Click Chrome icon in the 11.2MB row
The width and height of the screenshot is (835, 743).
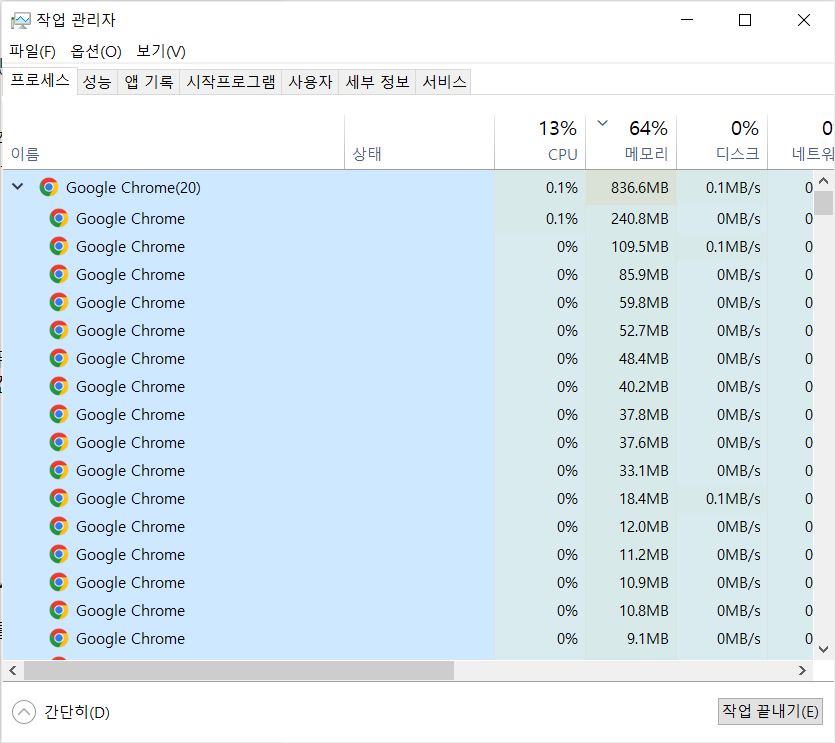coord(59,554)
